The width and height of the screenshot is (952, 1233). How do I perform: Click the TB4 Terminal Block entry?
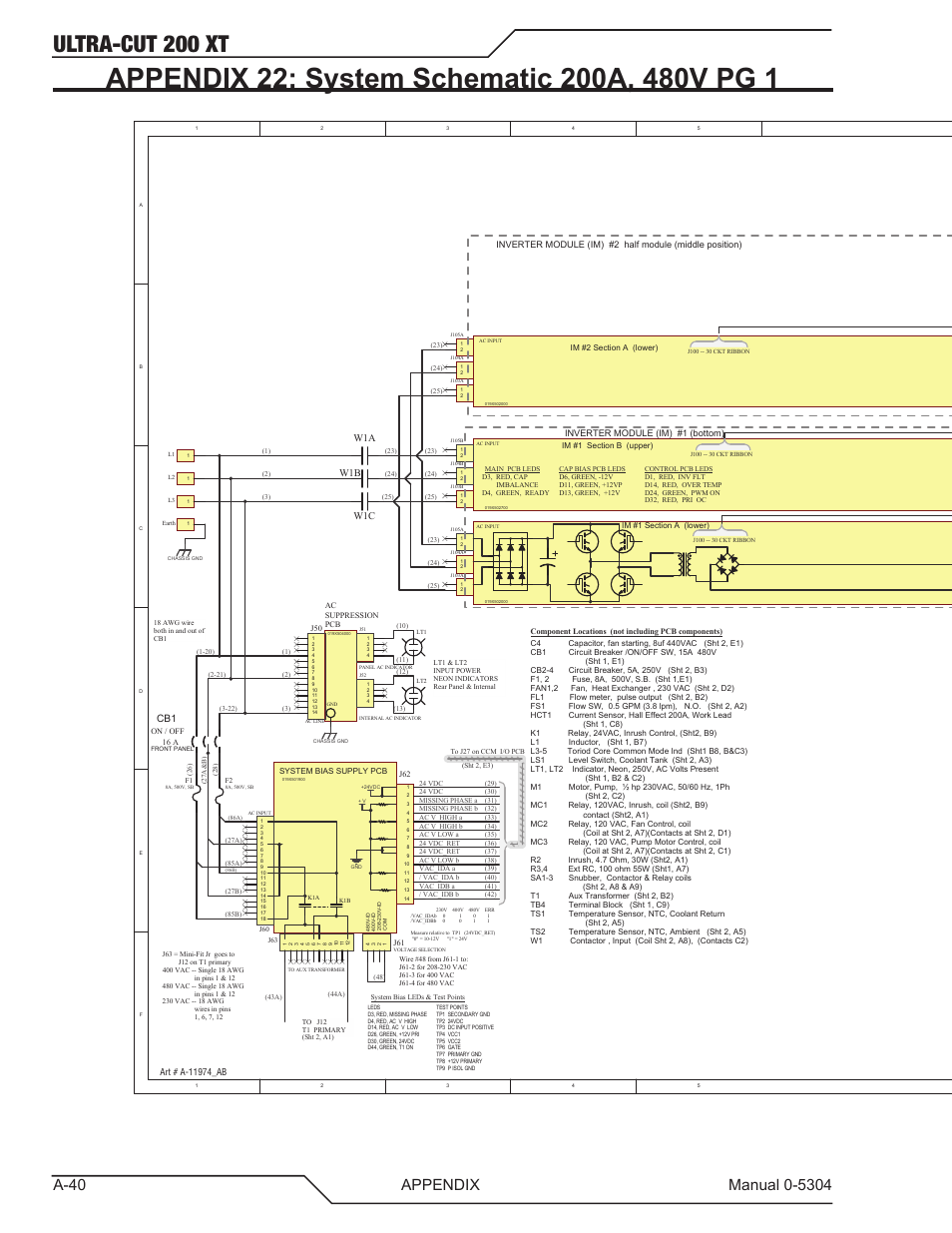coord(600,905)
